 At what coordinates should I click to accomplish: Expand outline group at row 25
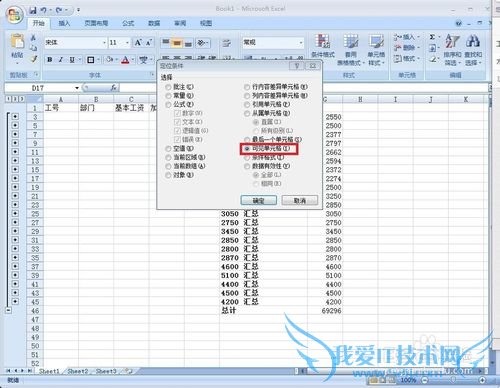coord(15,213)
